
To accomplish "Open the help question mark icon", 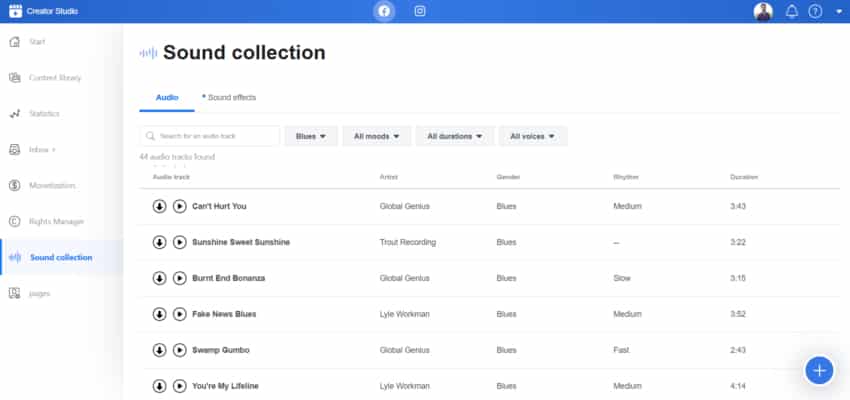I will pyautogui.click(x=816, y=12).
